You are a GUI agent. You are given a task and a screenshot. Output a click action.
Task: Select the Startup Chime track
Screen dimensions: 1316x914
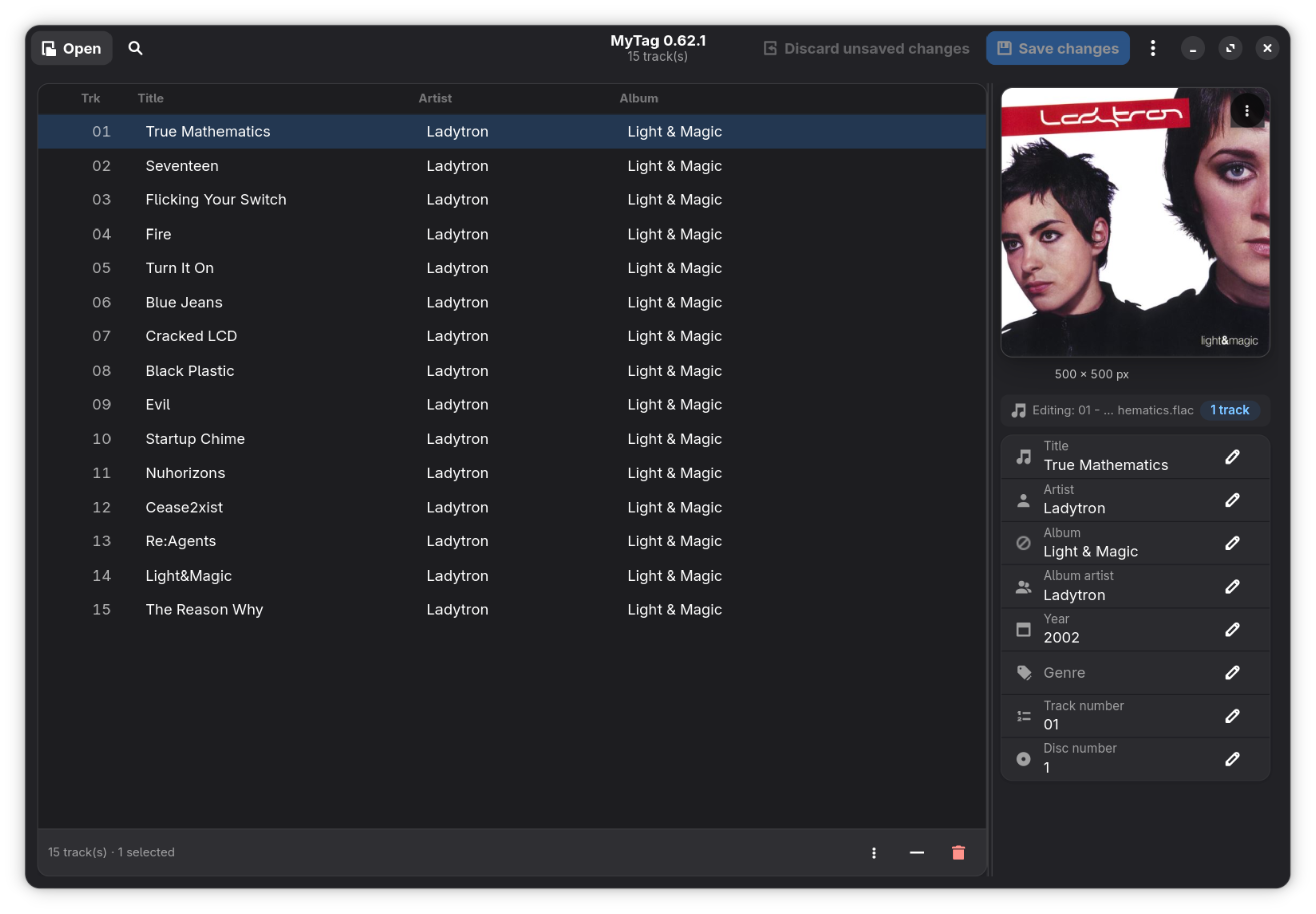tap(512, 439)
